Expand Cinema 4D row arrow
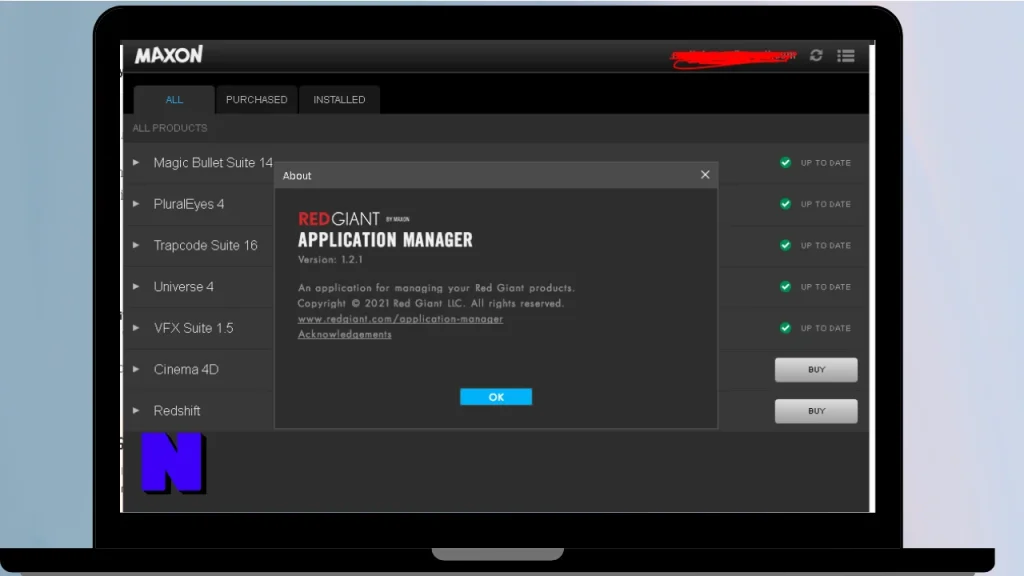 [x=136, y=370]
